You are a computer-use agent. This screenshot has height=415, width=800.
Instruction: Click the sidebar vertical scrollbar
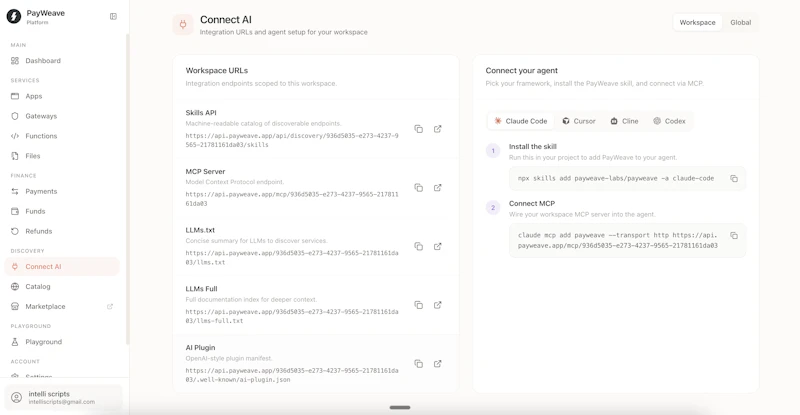[128, 189]
